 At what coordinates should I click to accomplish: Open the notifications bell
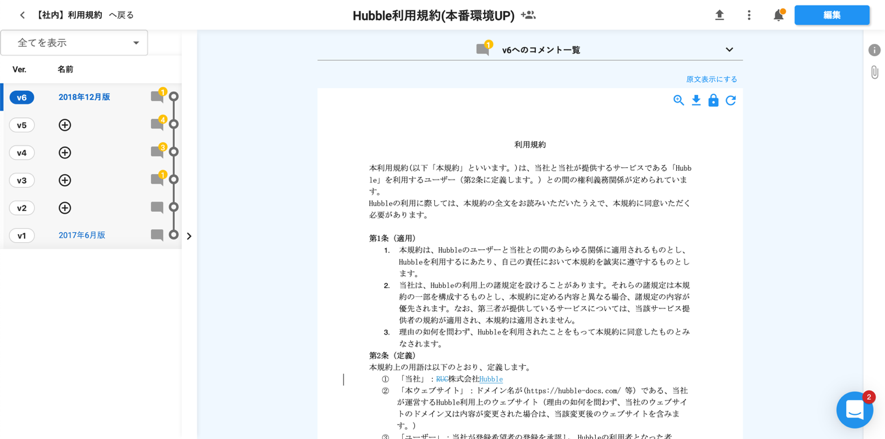[779, 15]
